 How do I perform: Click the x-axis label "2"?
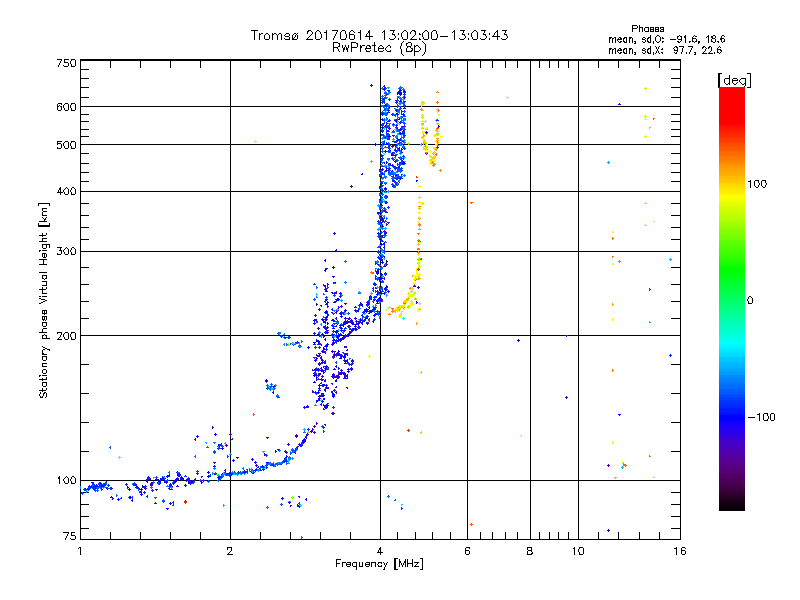(230, 551)
